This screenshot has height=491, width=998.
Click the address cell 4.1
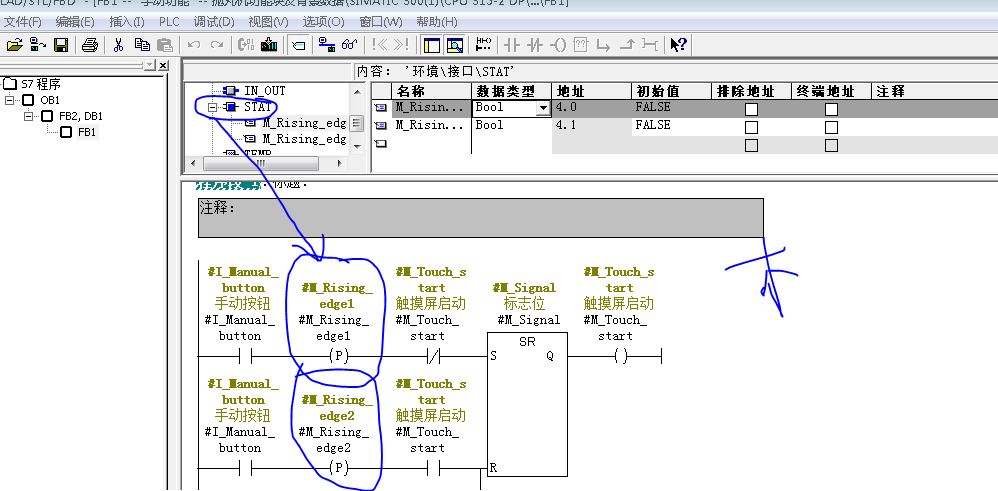pyautogui.click(x=591, y=125)
